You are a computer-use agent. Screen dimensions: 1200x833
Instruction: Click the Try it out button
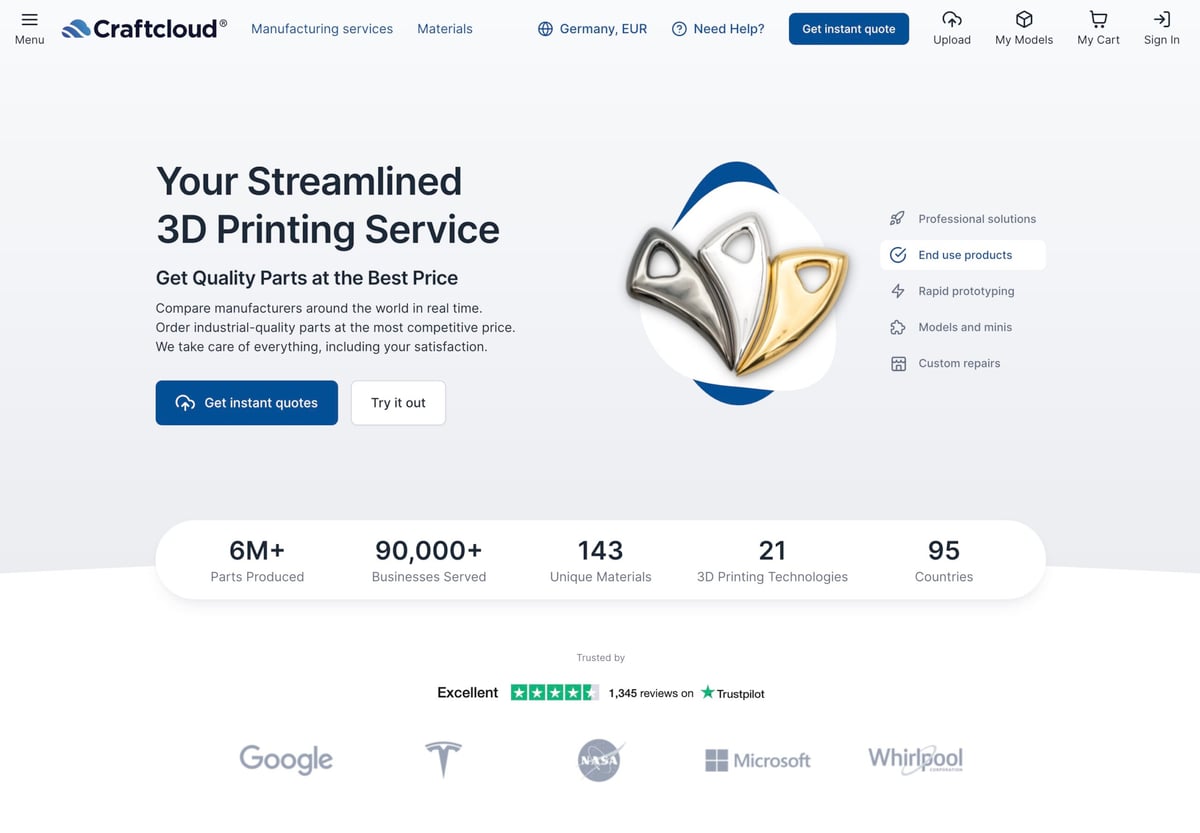(x=398, y=403)
